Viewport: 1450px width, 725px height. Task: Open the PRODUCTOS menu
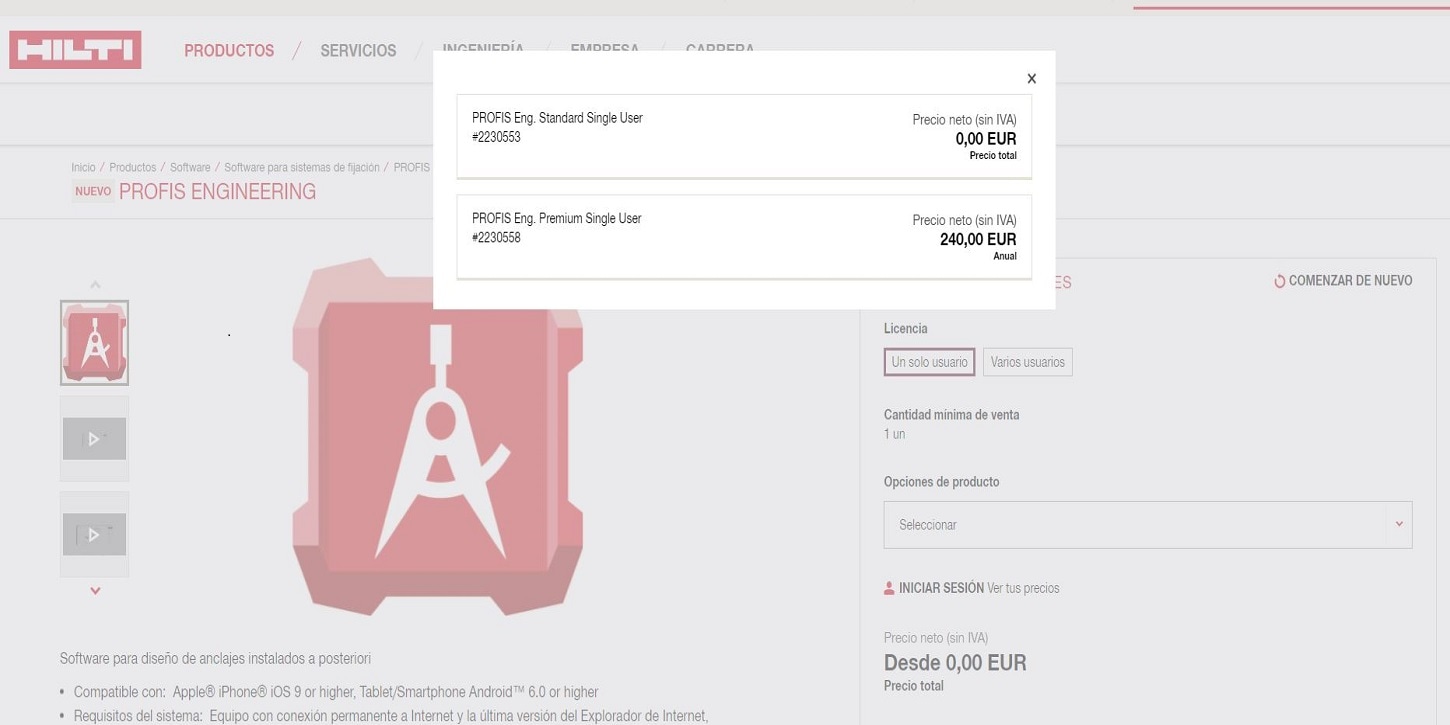(x=229, y=50)
